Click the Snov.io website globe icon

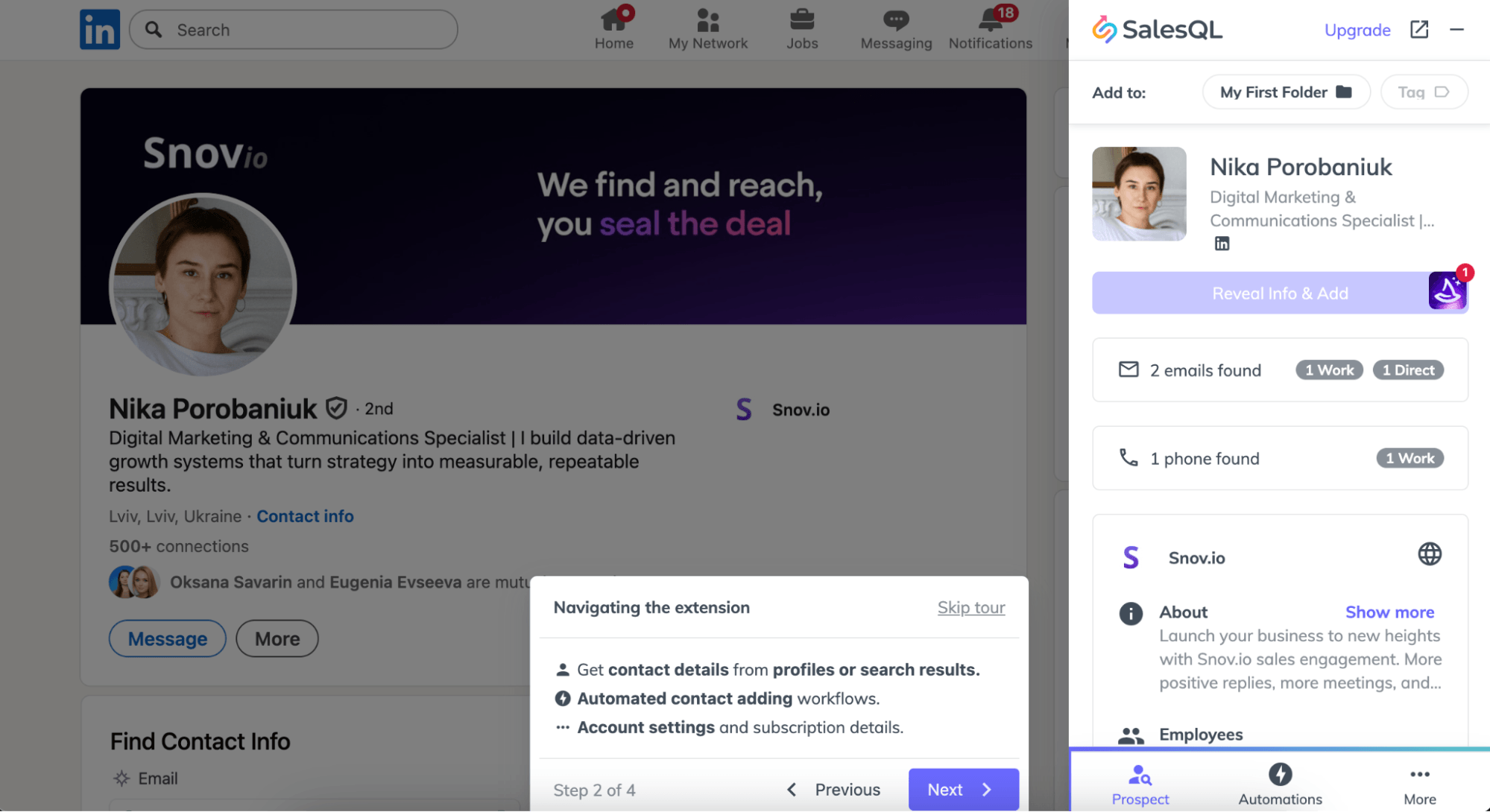coord(1429,554)
